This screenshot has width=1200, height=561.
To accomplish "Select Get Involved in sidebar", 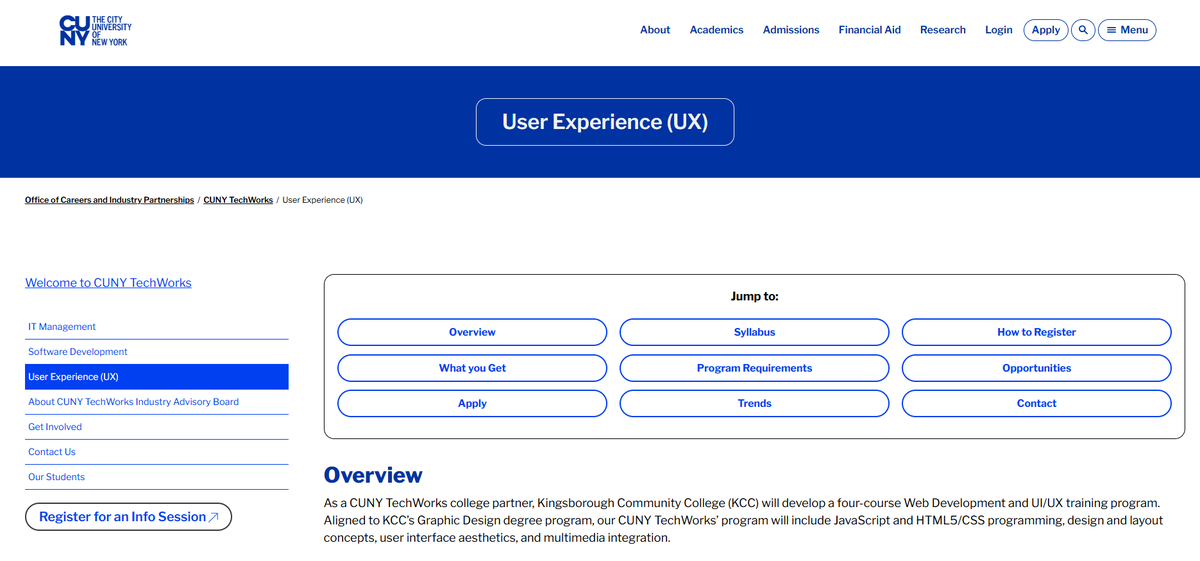I will (157, 427).
